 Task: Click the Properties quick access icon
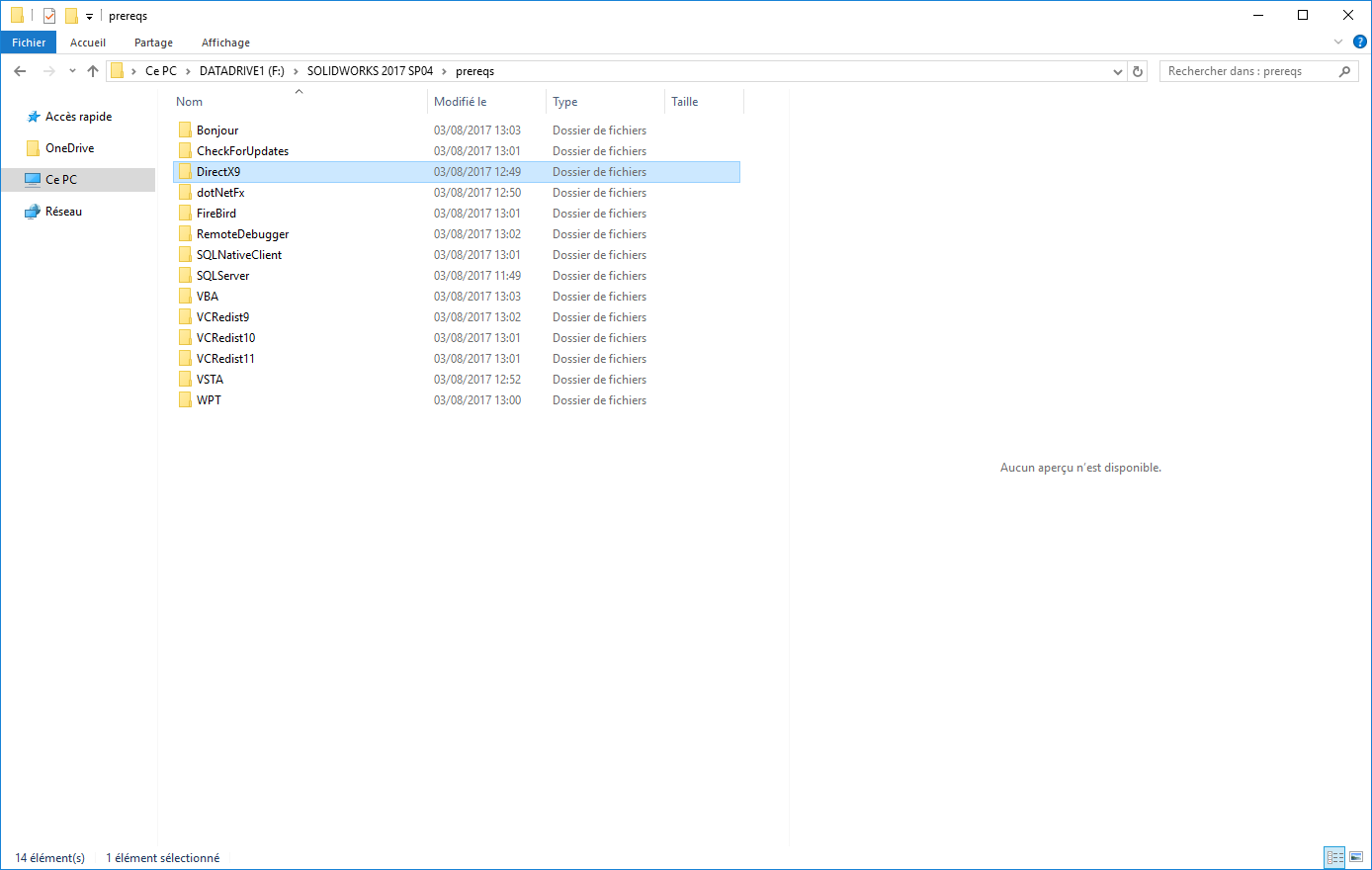(x=49, y=16)
